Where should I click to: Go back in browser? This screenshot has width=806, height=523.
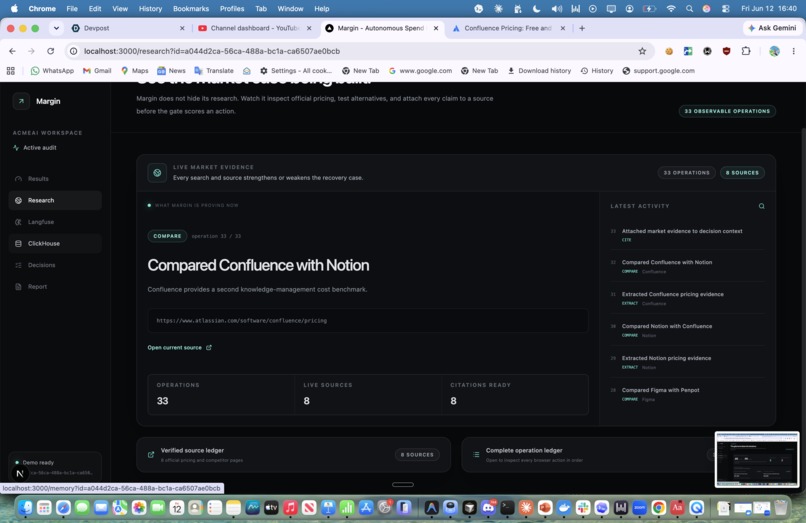tap(12, 51)
